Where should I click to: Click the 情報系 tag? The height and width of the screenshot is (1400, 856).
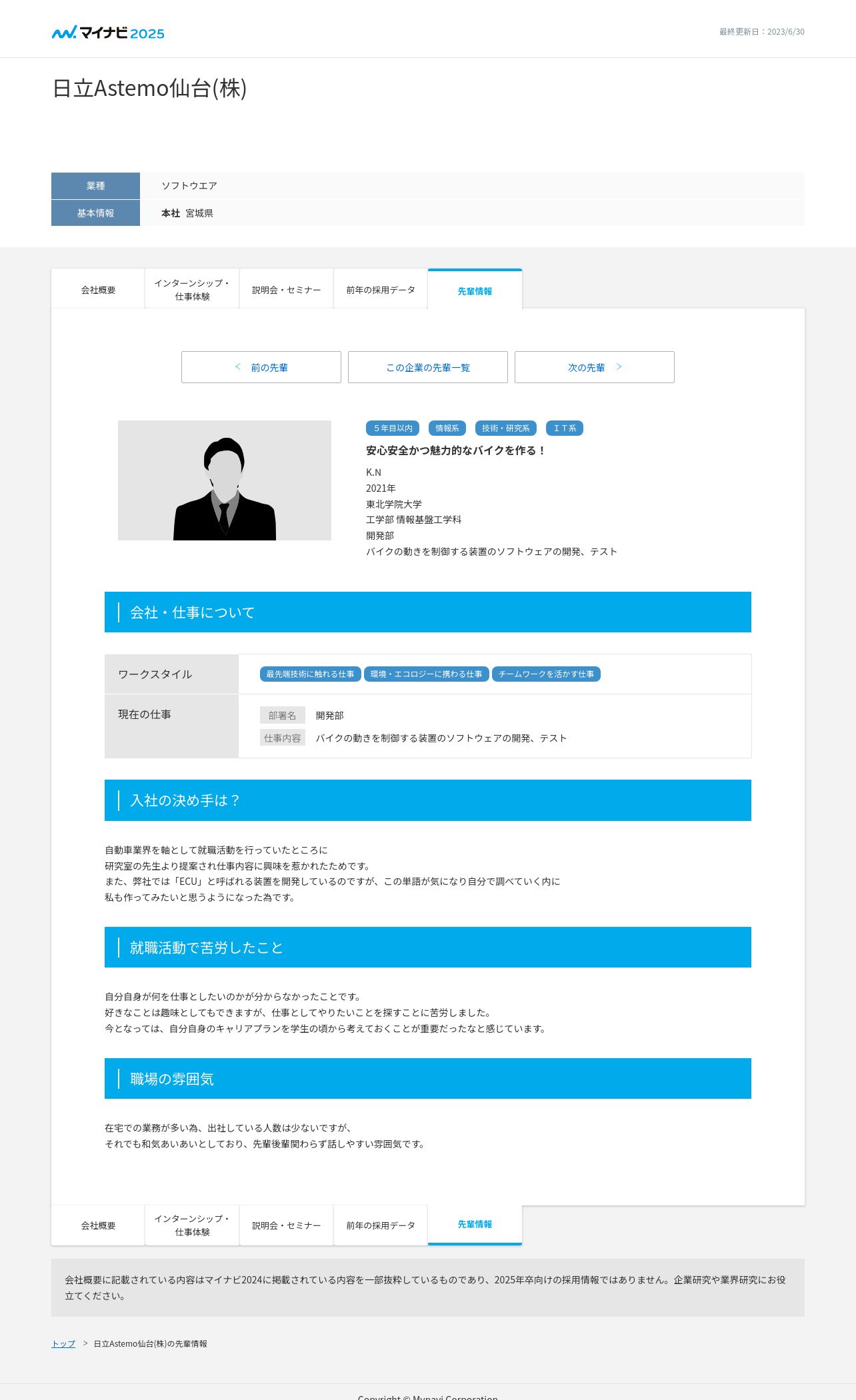tap(447, 428)
